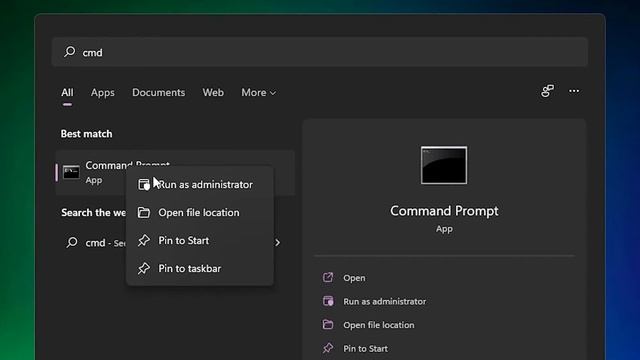Image resolution: width=640 pixels, height=360 pixels.
Task: Click the cmd search input field
Action: tap(320, 52)
